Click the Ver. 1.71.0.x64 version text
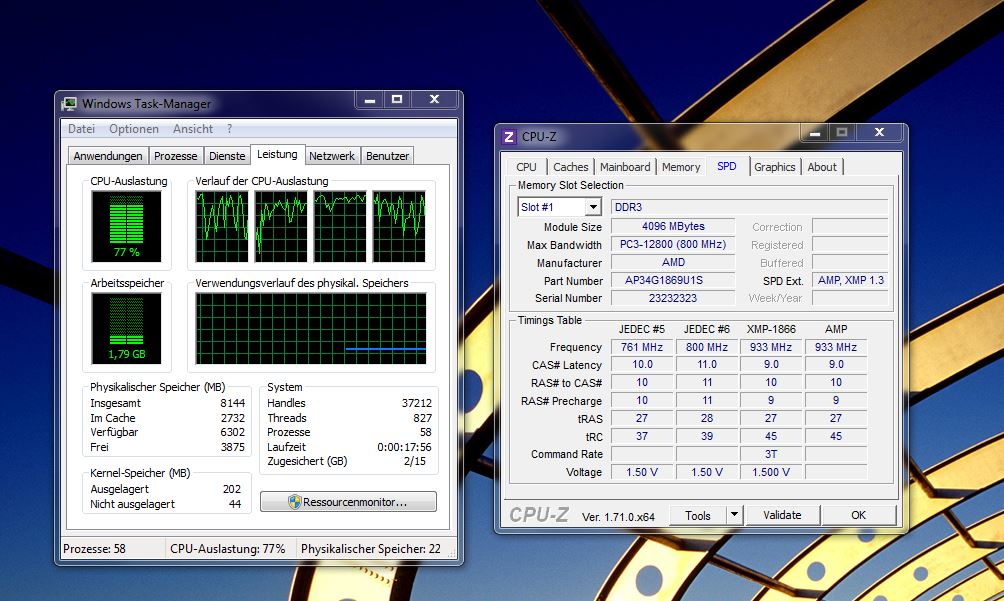Screen dimensions: 1004x601 [618, 517]
